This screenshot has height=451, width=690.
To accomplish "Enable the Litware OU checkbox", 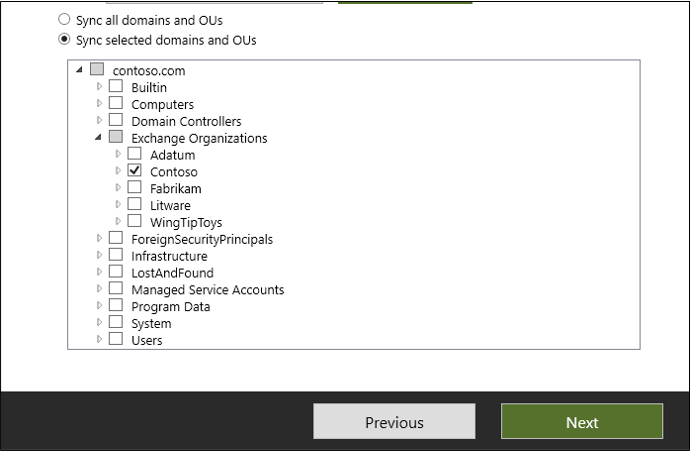I will [x=134, y=204].
